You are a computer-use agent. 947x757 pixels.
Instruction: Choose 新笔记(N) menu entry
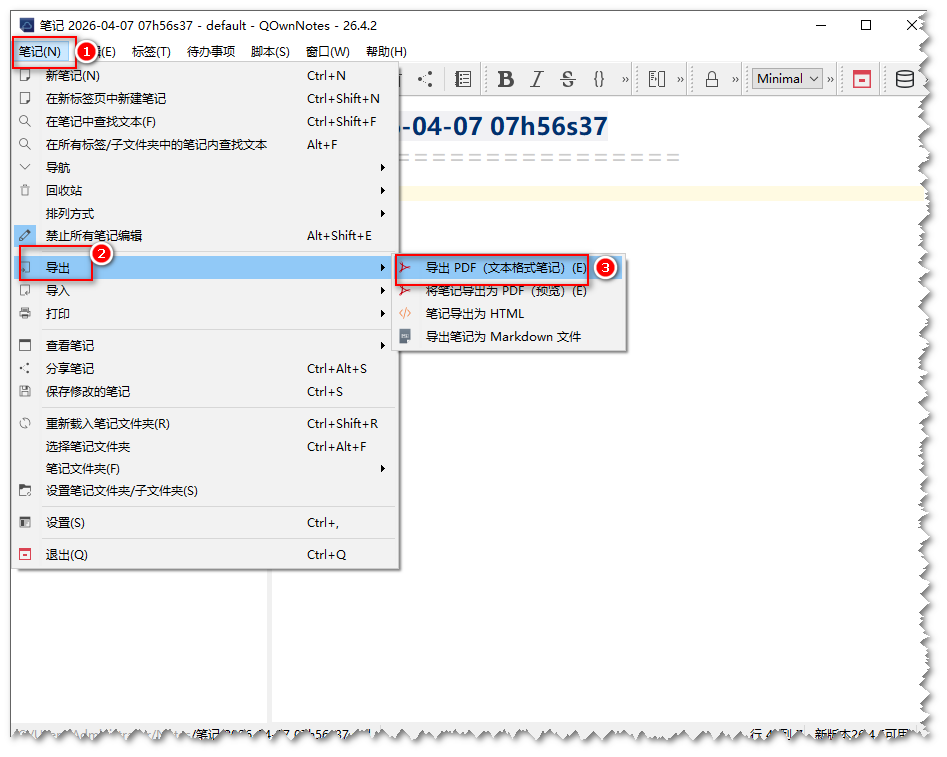[x=205, y=76]
